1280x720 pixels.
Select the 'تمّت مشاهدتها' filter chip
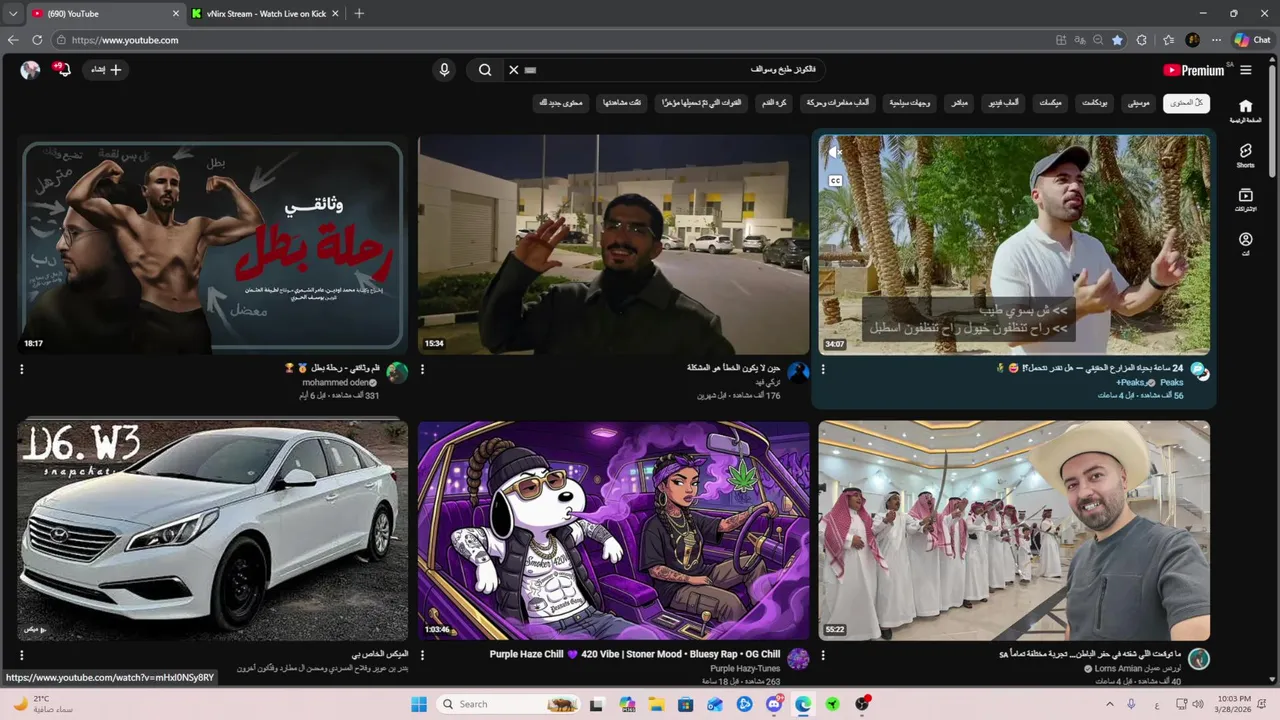pyautogui.click(x=622, y=103)
